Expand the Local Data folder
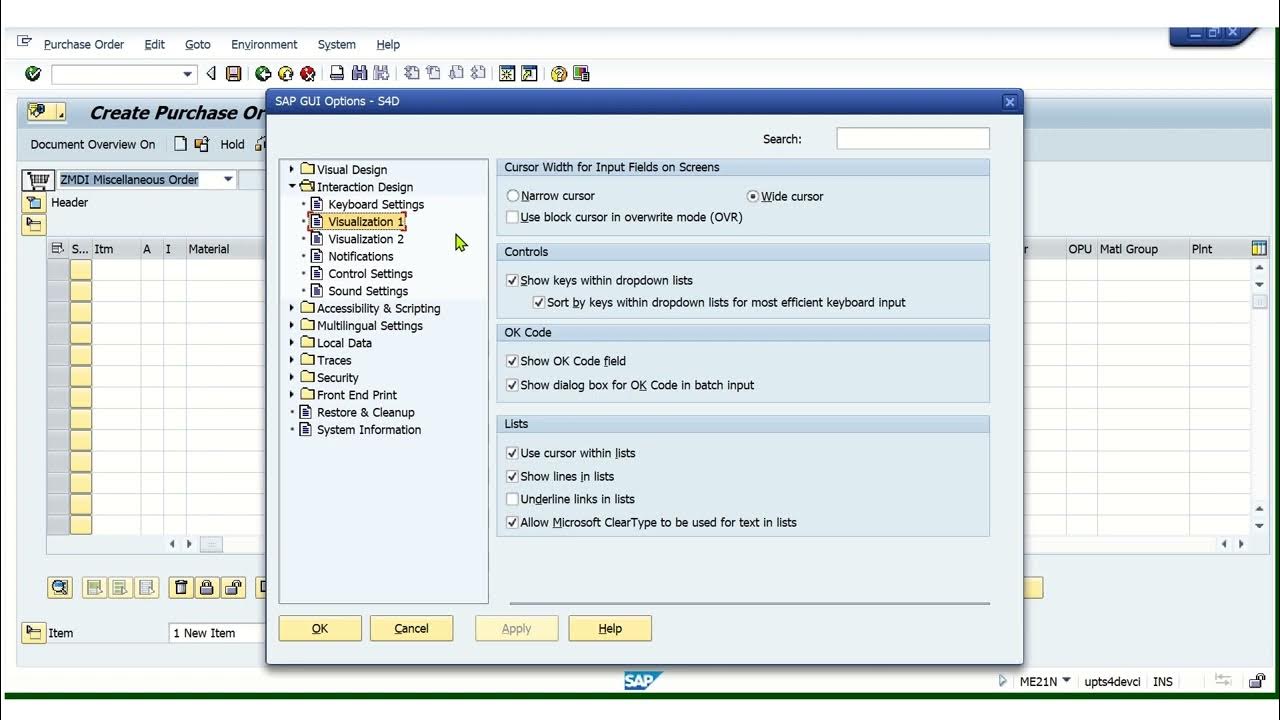Screen dimensions: 1280x720 point(292,343)
